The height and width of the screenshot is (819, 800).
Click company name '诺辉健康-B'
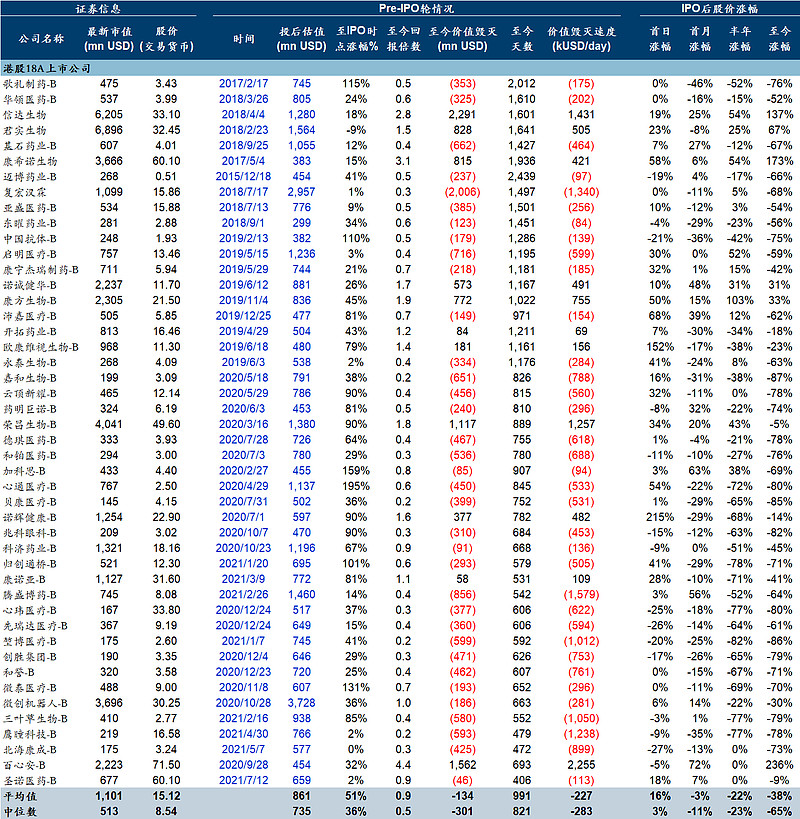pos(30,518)
